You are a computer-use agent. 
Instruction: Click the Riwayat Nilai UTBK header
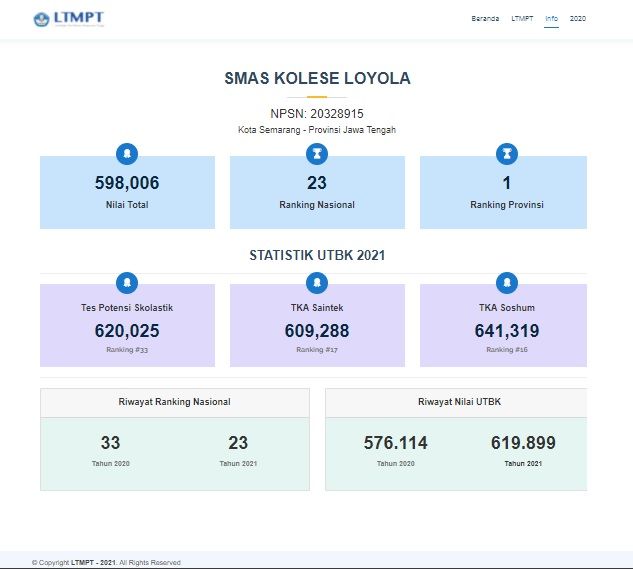(459, 402)
